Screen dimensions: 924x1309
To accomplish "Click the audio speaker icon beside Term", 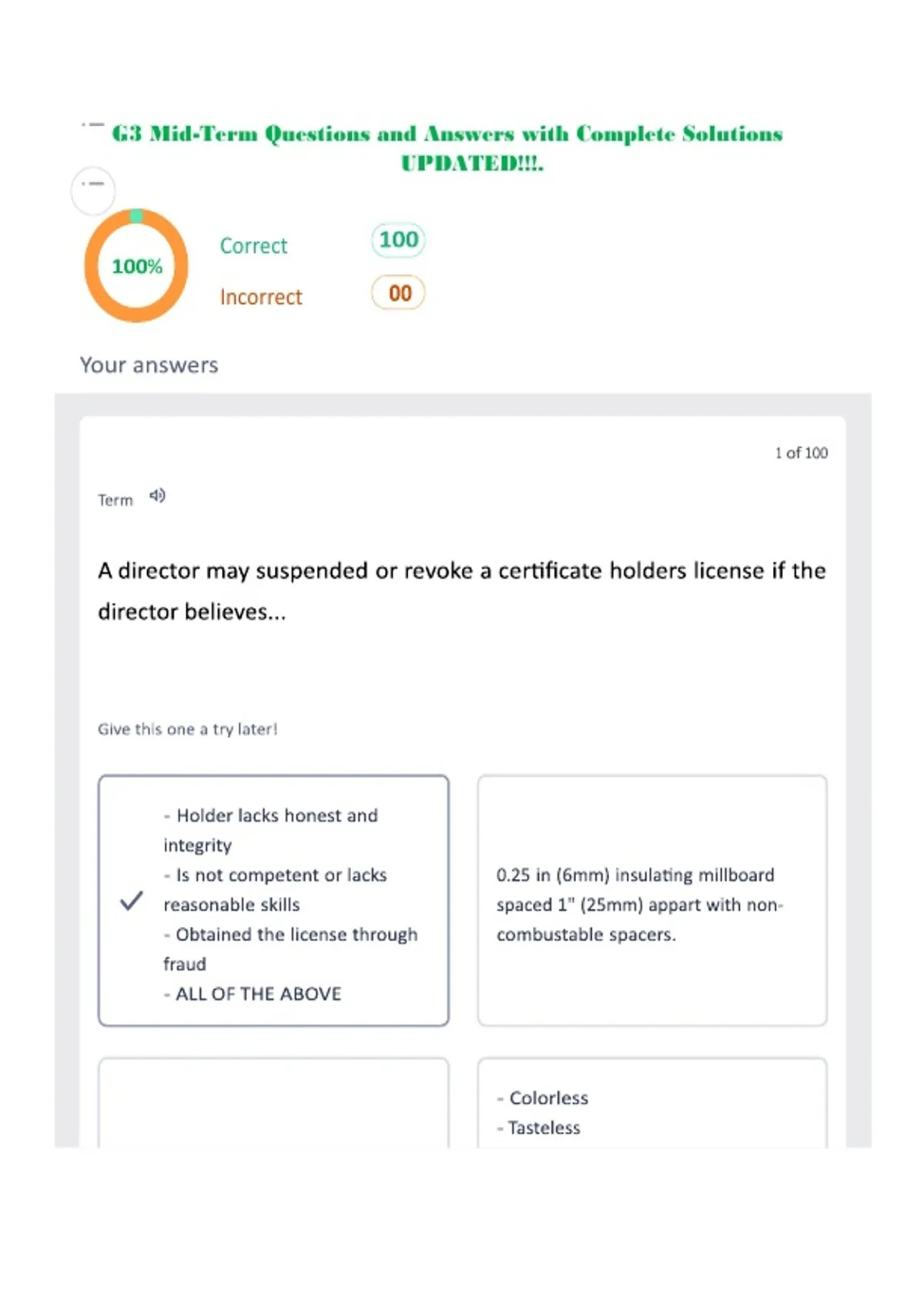I will [x=157, y=496].
